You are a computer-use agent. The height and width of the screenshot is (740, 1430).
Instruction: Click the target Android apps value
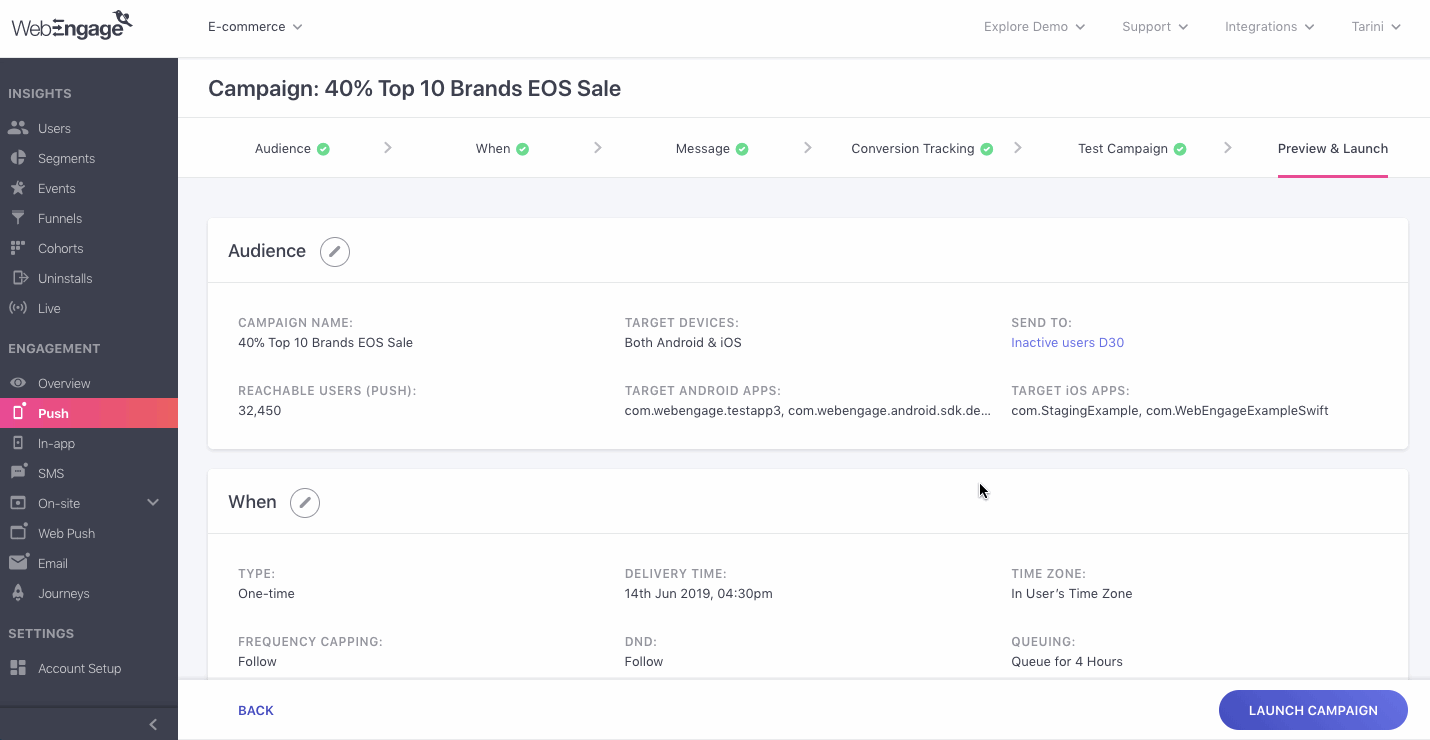pyautogui.click(x=808, y=410)
